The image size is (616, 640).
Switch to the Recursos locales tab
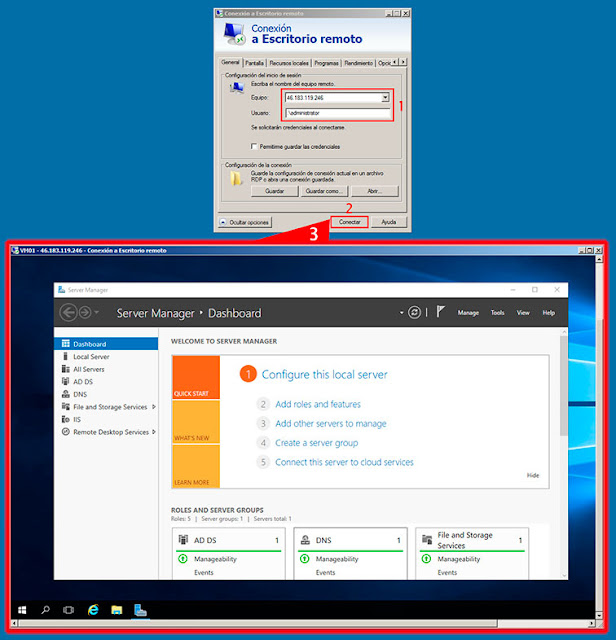289,63
